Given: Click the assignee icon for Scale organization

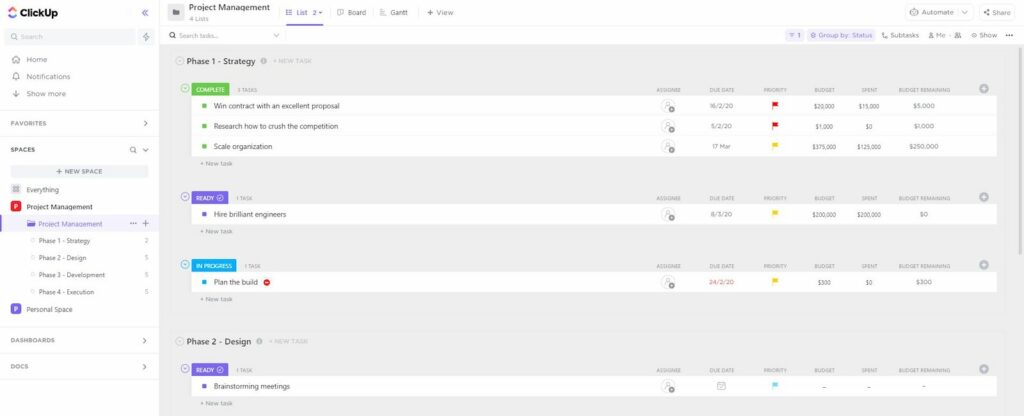Looking at the screenshot, I should tap(667, 146).
